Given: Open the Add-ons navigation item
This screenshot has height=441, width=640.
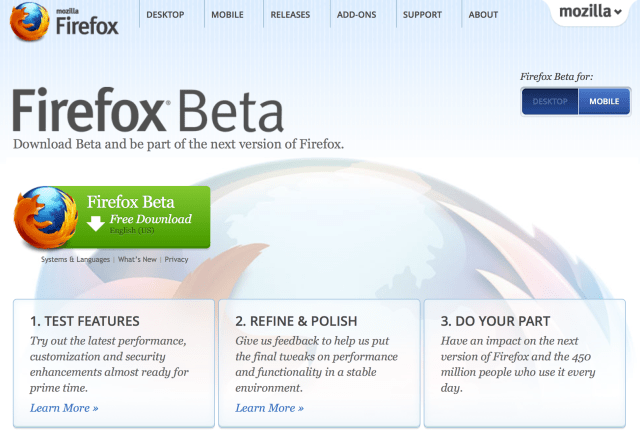Looking at the screenshot, I should [x=356, y=15].
